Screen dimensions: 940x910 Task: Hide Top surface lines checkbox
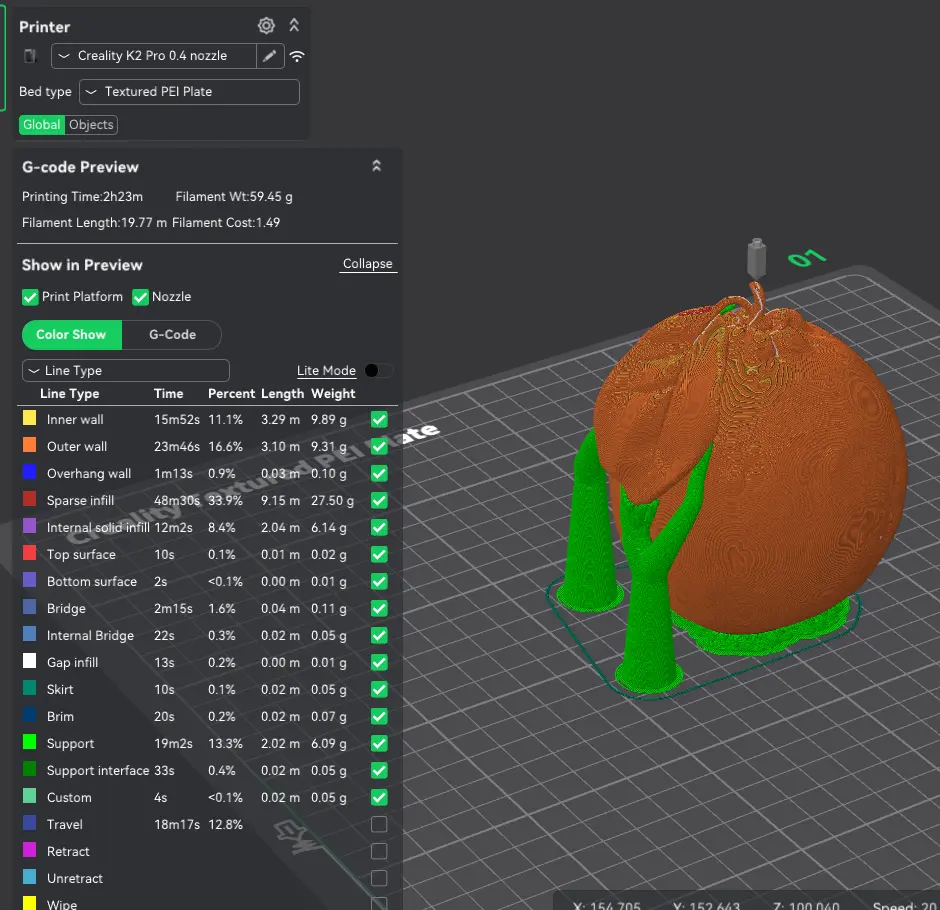click(379, 554)
